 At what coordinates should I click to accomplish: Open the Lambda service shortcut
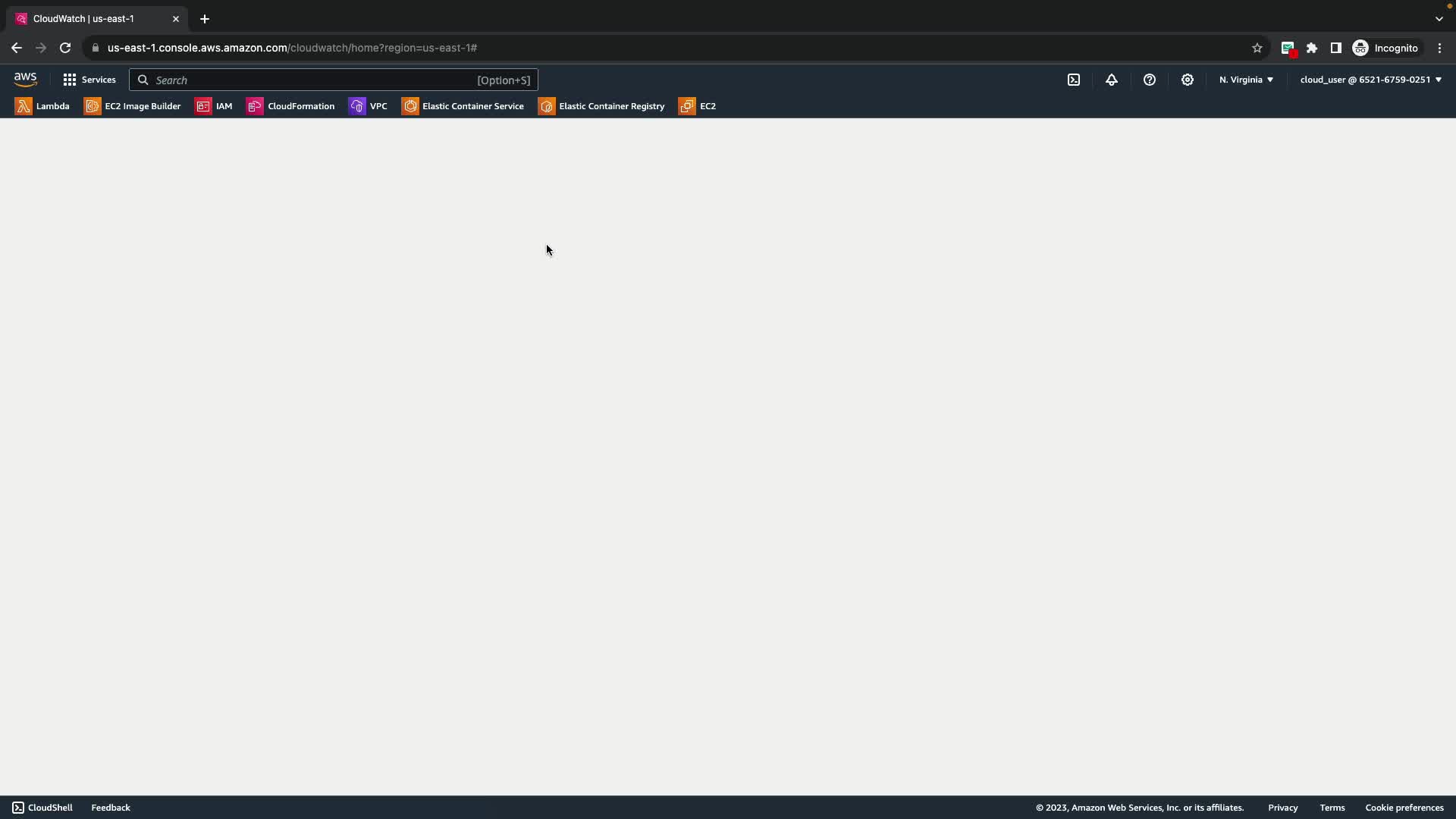(x=42, y=106)
